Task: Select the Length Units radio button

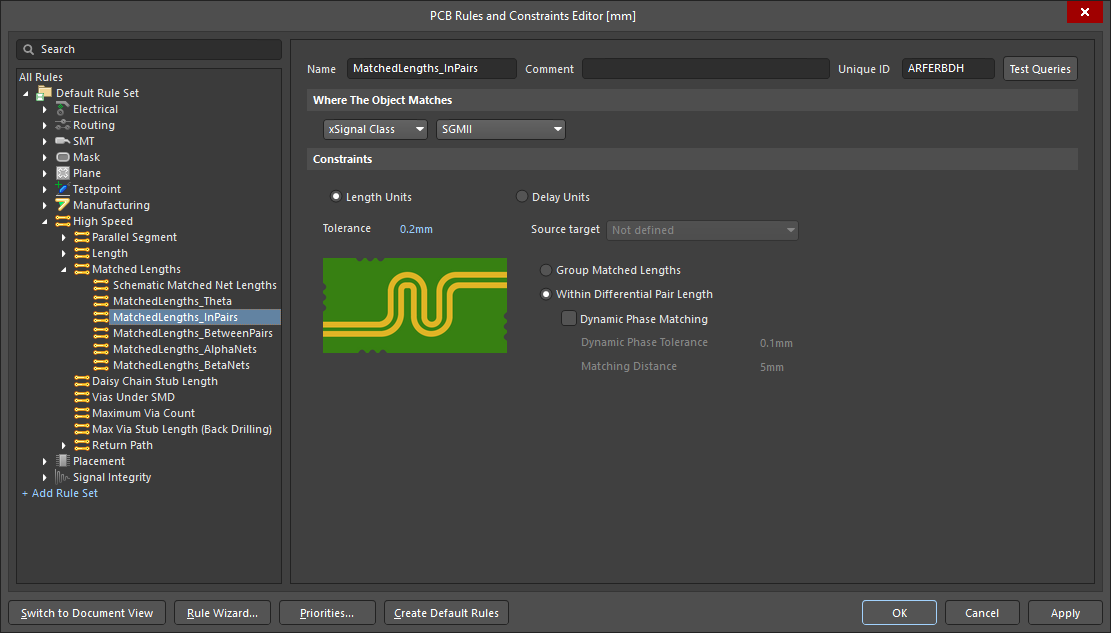Action: coord(336,196)
